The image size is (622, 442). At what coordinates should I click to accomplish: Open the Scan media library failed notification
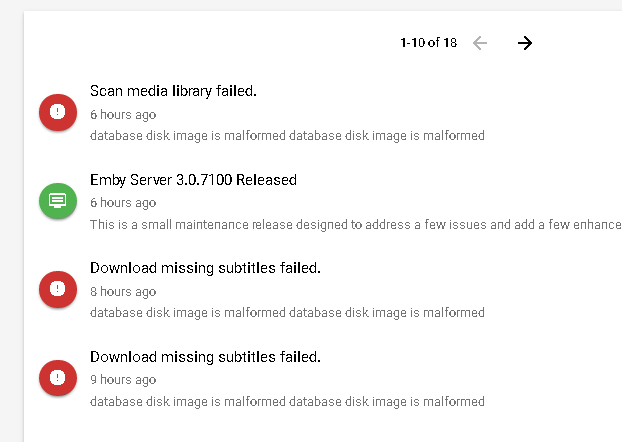coord(173,91)
